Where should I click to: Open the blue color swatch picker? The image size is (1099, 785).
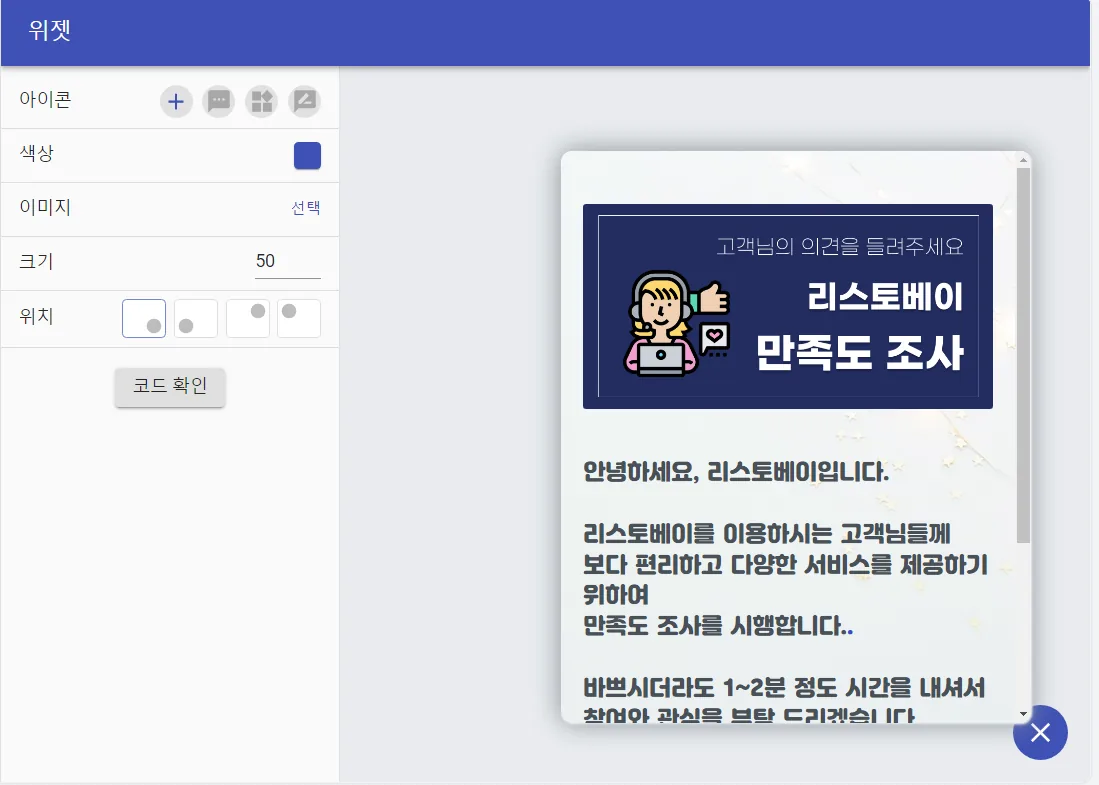click(x=307, y=156)
